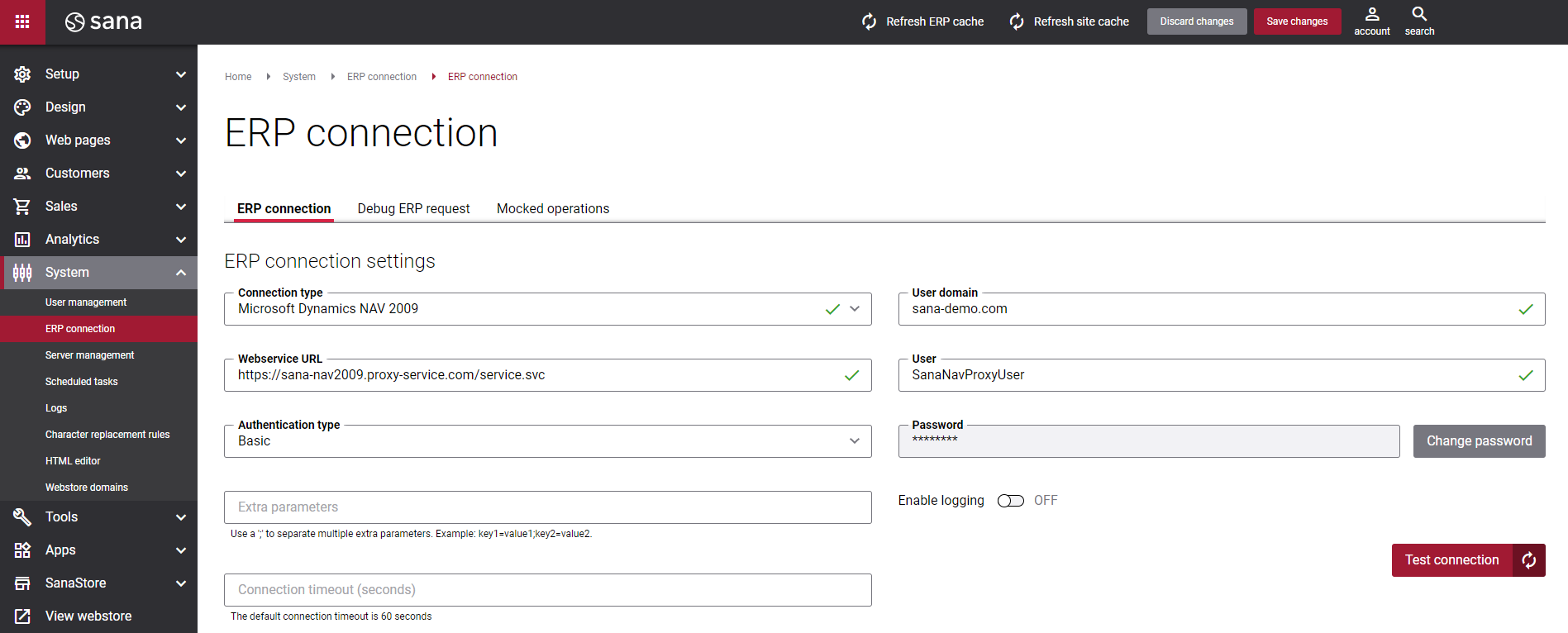Click the Webservice URL field
The image size is (1568, 633).
coord(547,375)
